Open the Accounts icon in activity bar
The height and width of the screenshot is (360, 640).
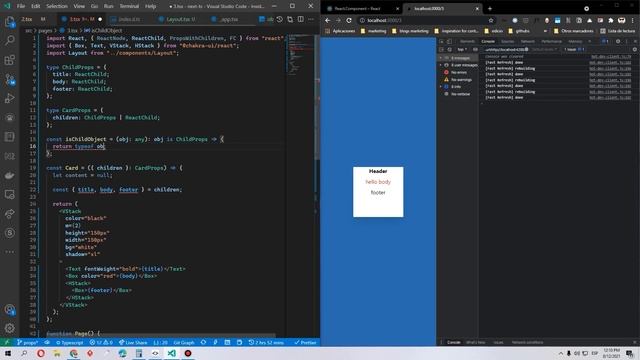pyautogui.click(x=9, y=309)
